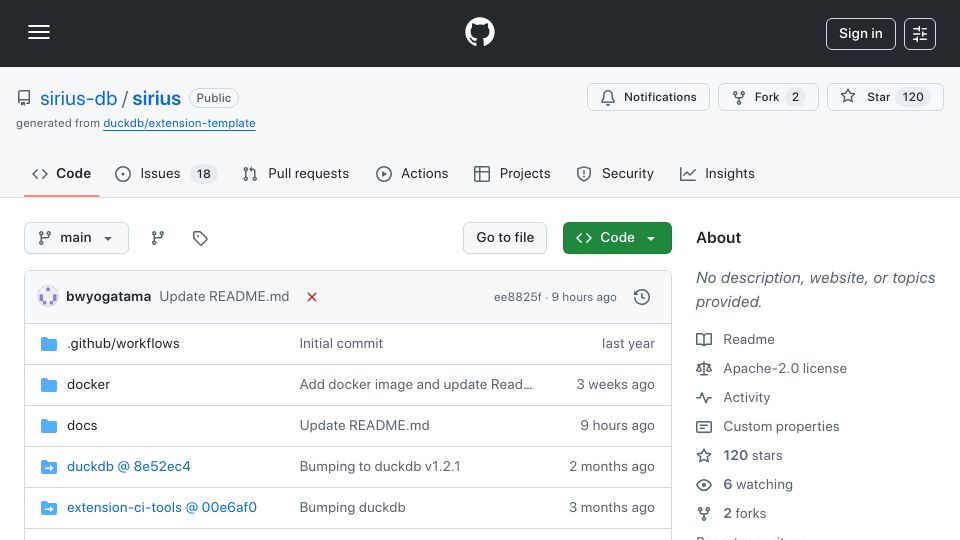Click the folder icon beside docs

pos(49,426)
